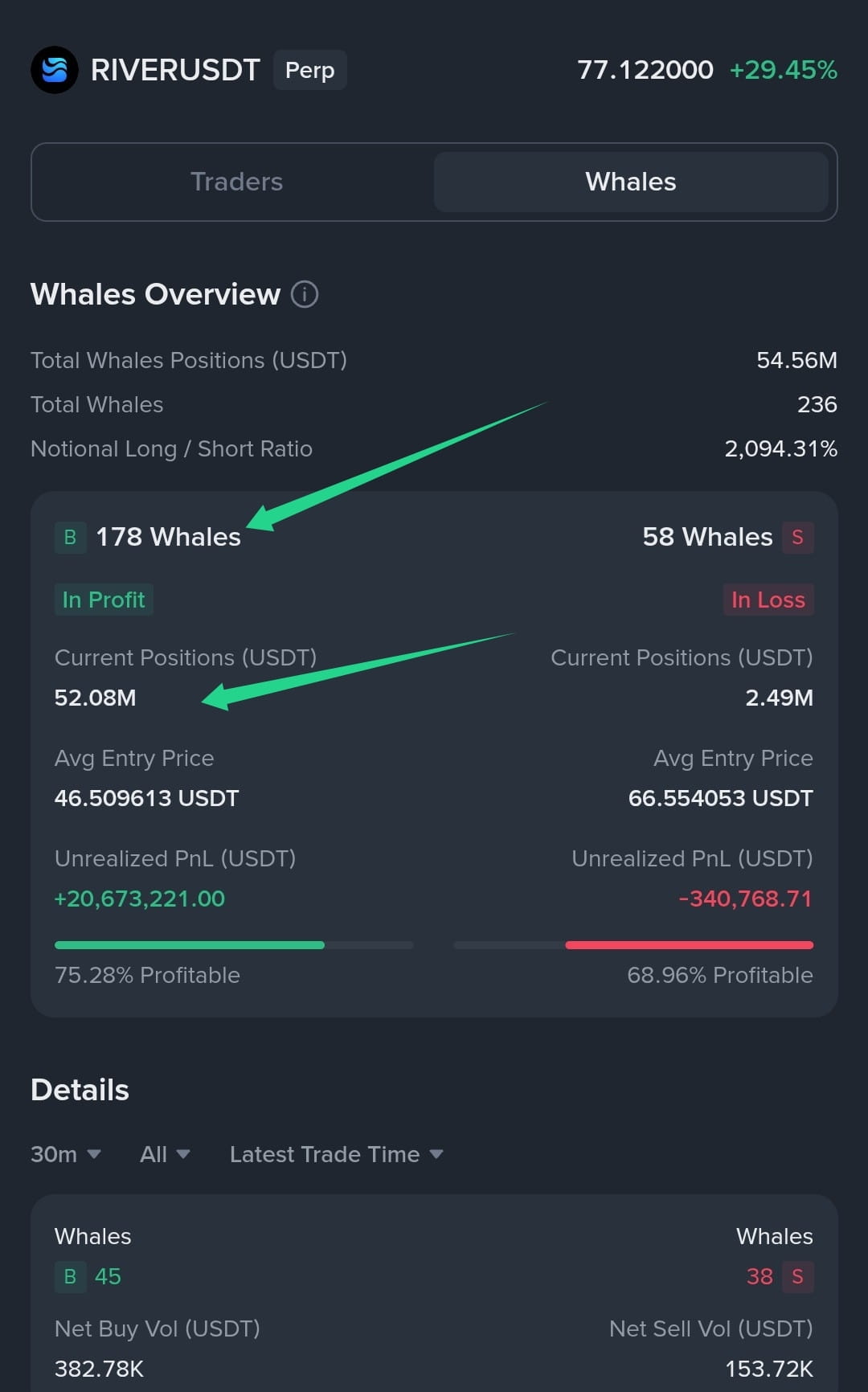This screenshot has width=868, height=1392.
Task: Tap the 178 Whales long count
Action: pos(169,537)
